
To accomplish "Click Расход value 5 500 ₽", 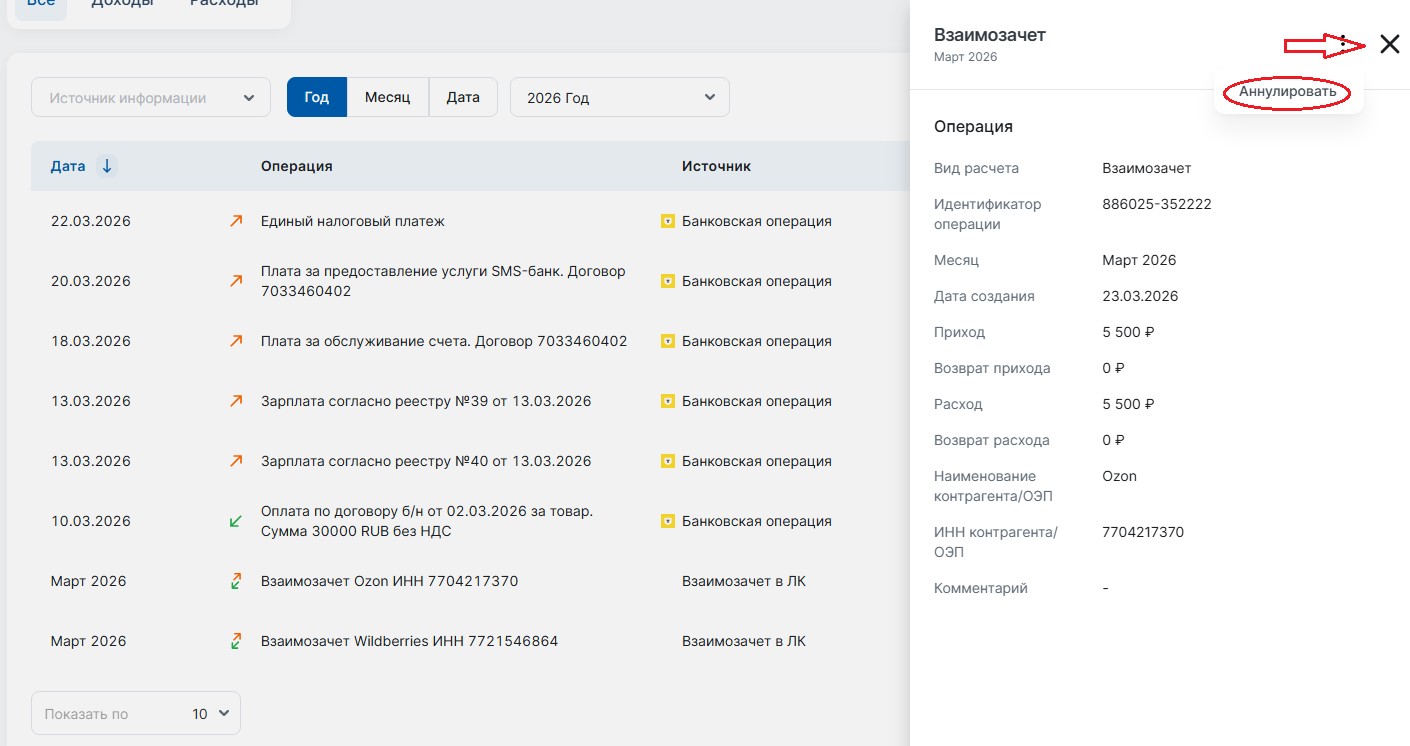I will (x=1129, y=404).
